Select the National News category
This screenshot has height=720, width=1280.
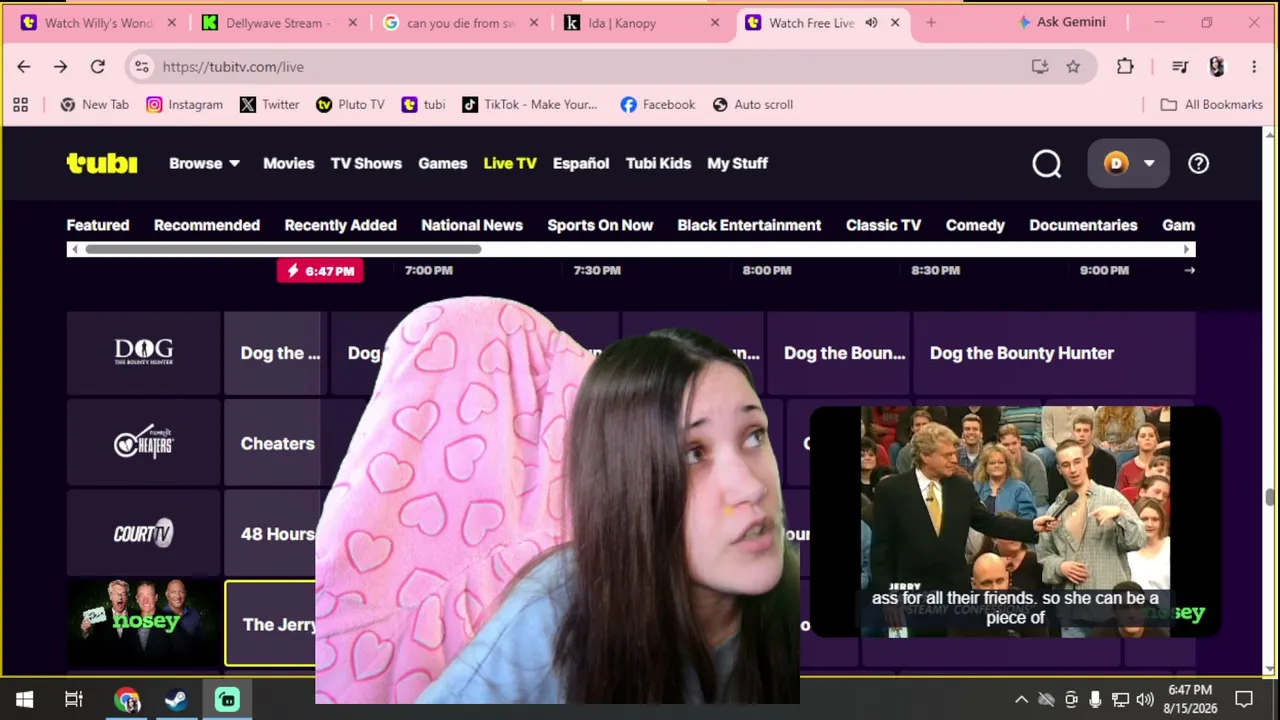472,225
